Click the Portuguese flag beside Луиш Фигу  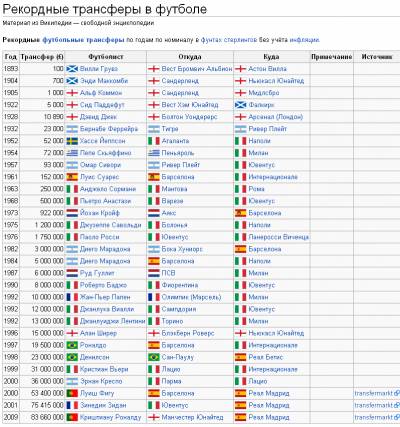pyautogui.click(x=72, y=393)
